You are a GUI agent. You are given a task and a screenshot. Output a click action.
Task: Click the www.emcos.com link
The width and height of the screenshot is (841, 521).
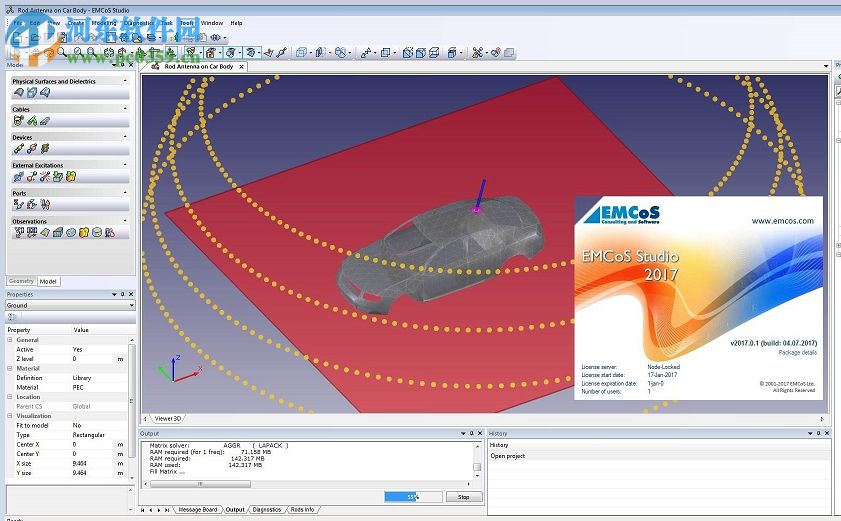tap(783, 221)
